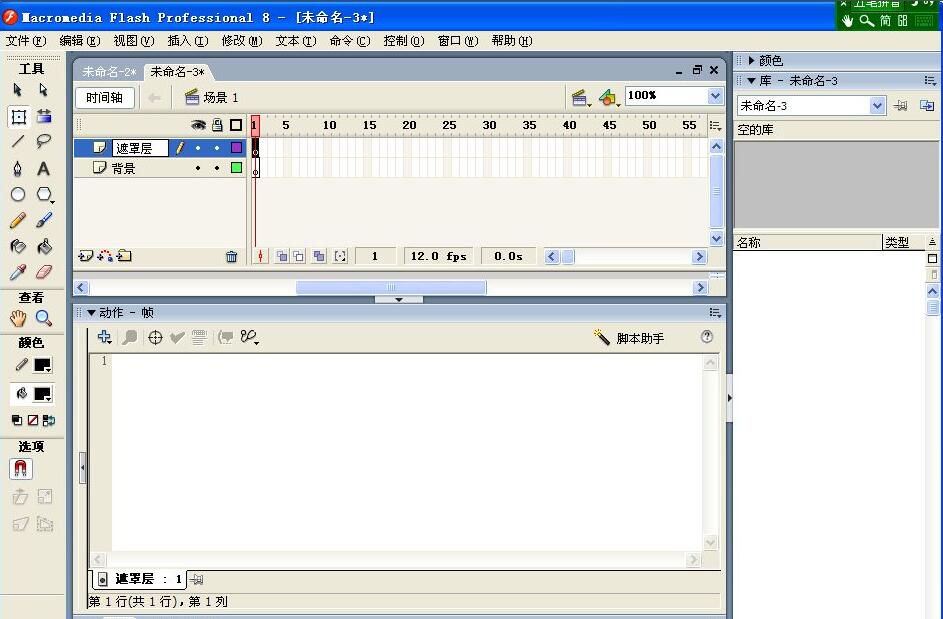Image resolution: width=943 pixels, height=619 pixels.
Task: Click the 遮罩层 : 1 script tab
Action: coord(140,579)
